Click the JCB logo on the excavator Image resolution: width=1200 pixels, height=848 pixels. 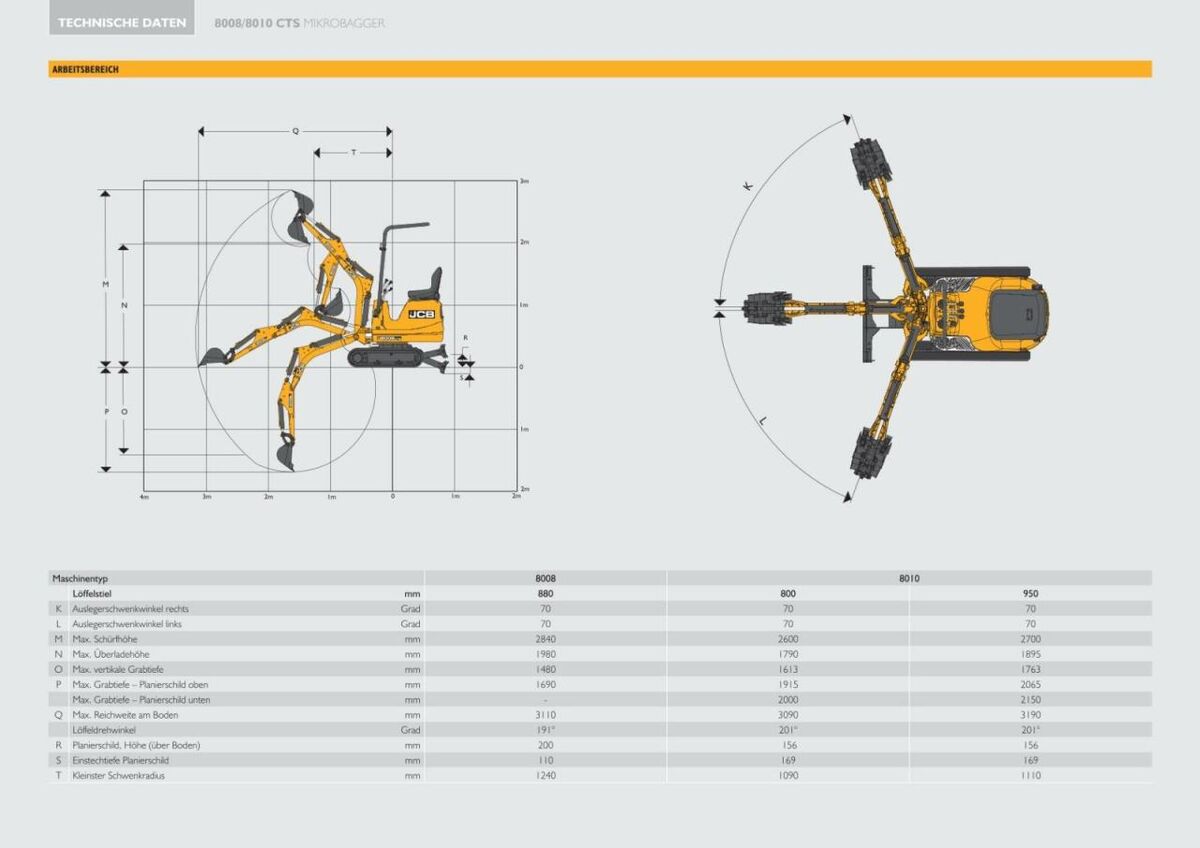(421, 314)
